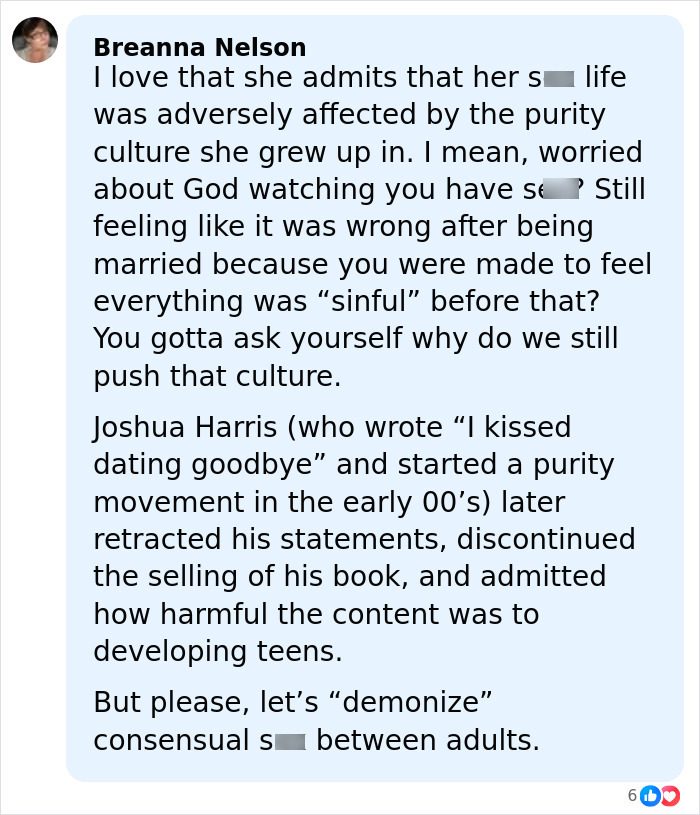The height and width of the screenshot is (815, 700).
Task: Click the words "developing teens."
Action: click(x=217, y=651)
